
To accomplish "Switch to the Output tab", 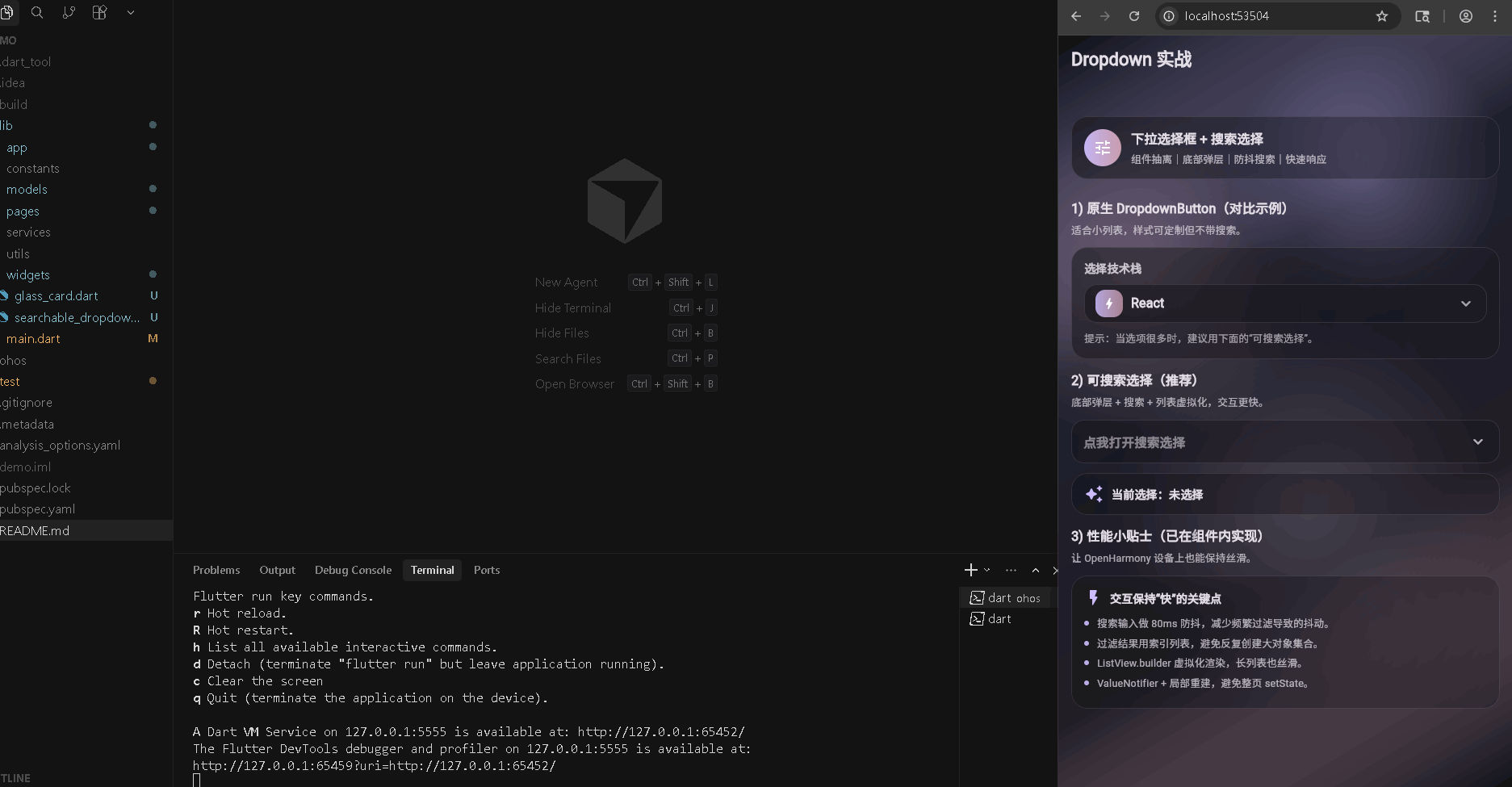I will [277, 570].
